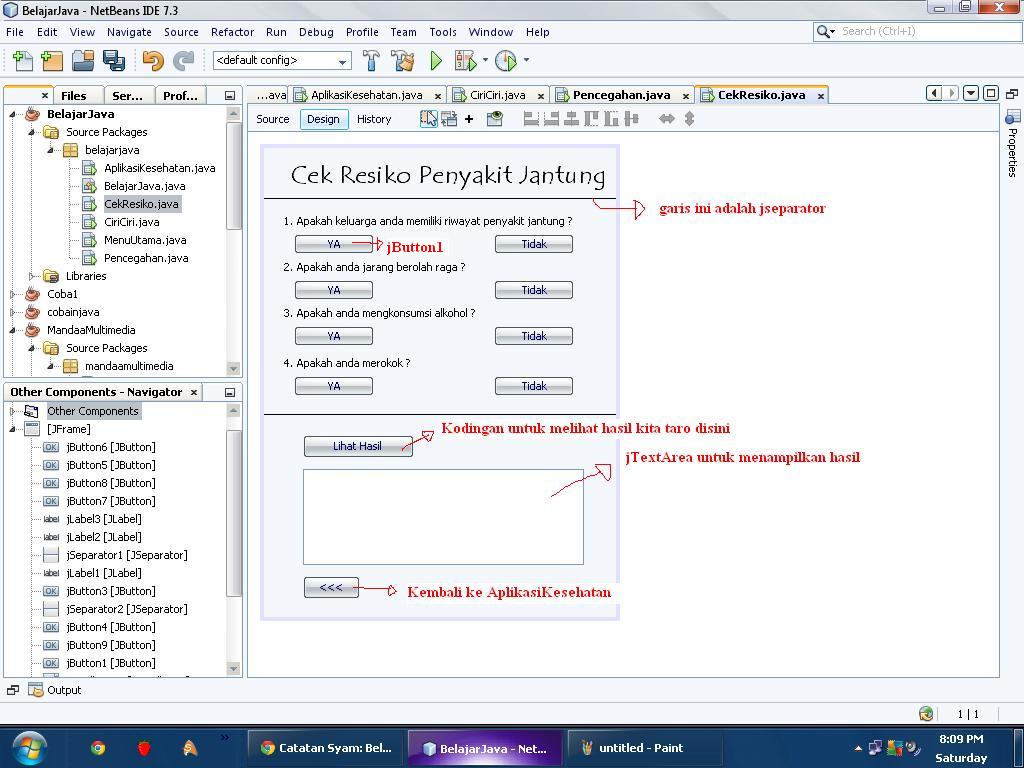Screen dimensions: 1024x768
Task: Click Tidak button under question 4
Action: click(x=534, y=387)
